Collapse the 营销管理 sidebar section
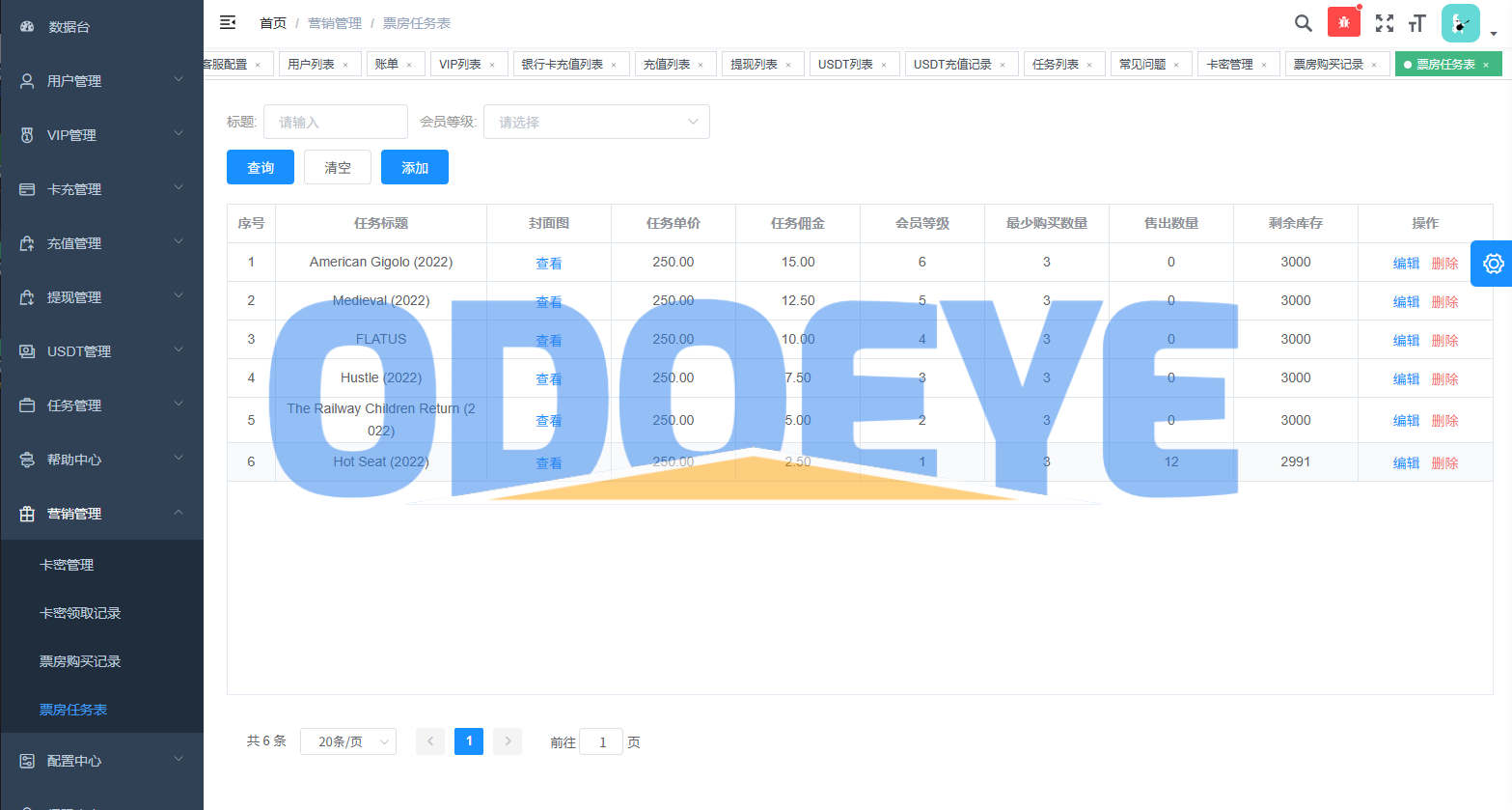The height and width of the screenshot is (810, 1512). point(101,514)
